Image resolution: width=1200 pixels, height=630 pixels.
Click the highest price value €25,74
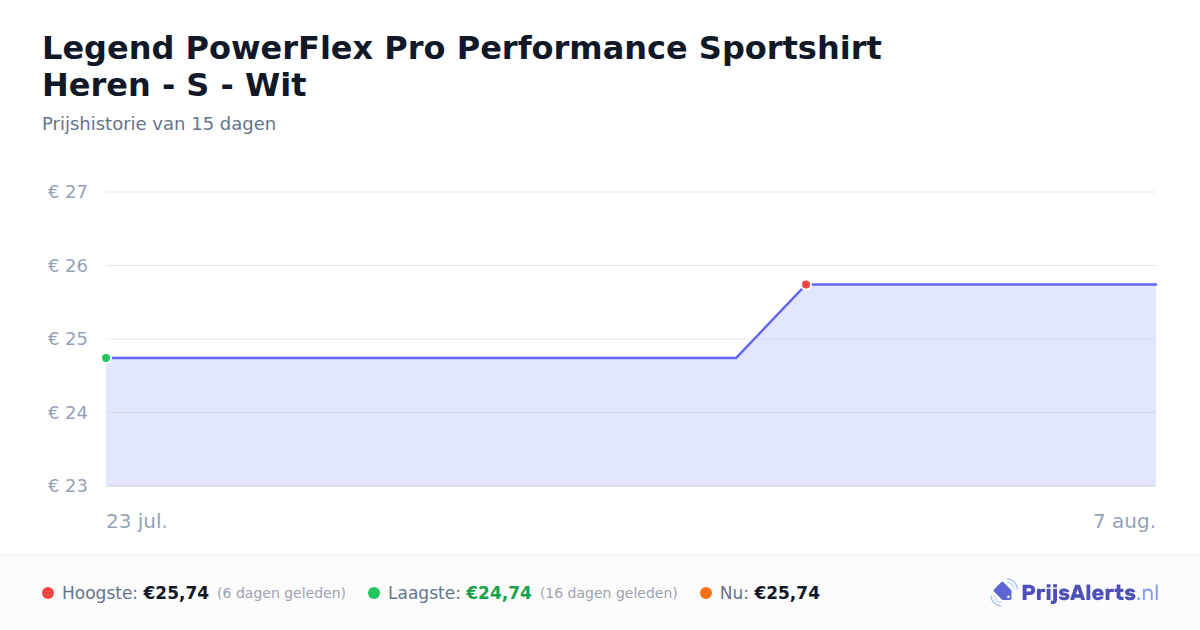[x=176, y=593]
